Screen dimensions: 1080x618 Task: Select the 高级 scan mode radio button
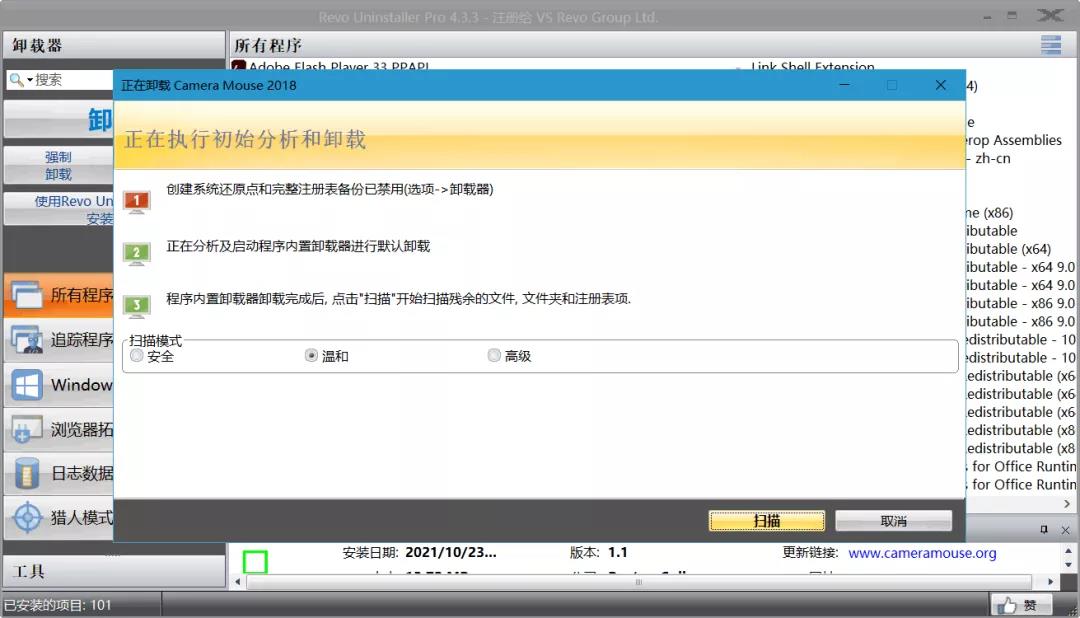(x=494, y=356)
